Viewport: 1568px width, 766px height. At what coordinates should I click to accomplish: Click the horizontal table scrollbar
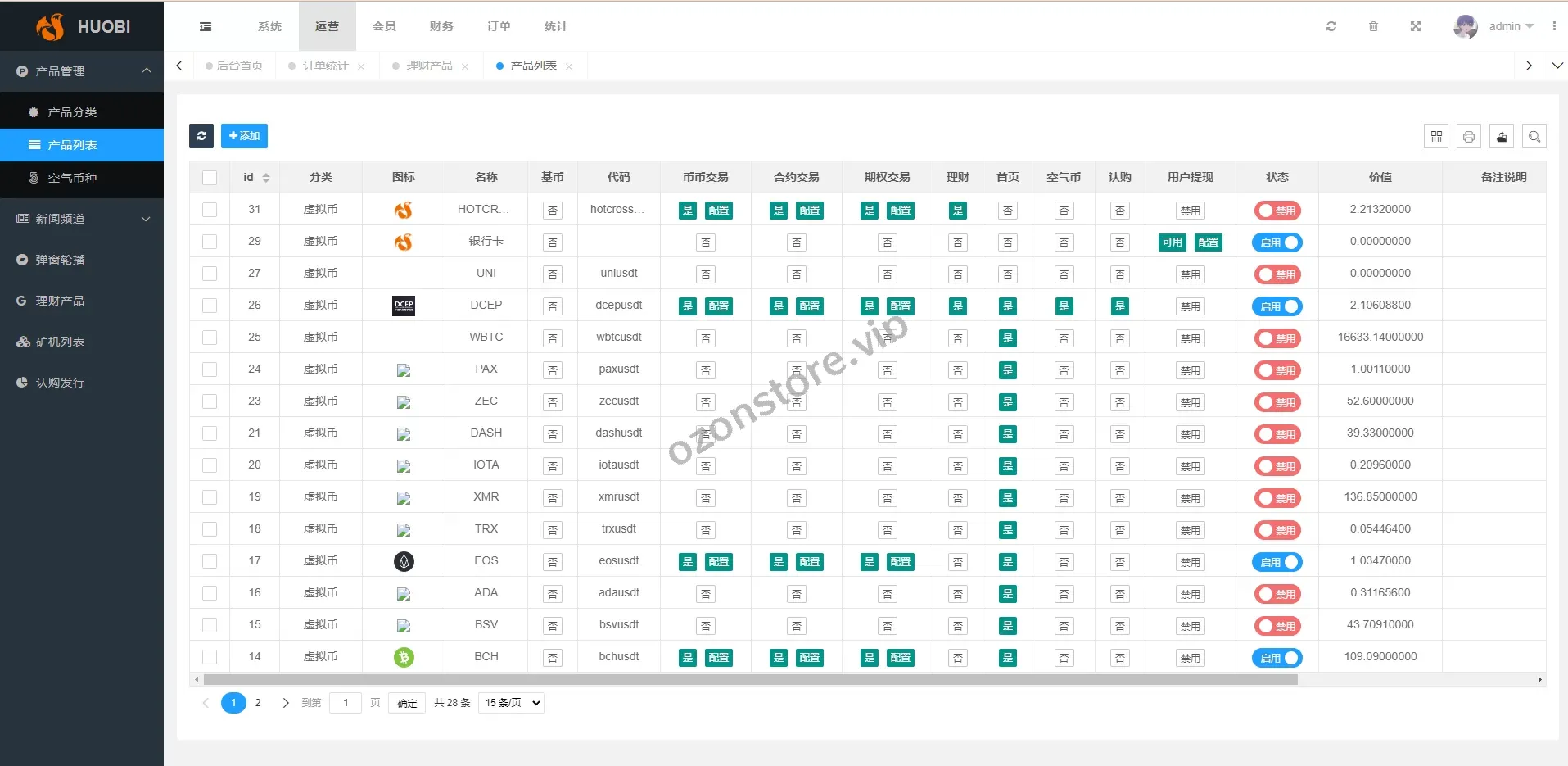click(750, 679)
